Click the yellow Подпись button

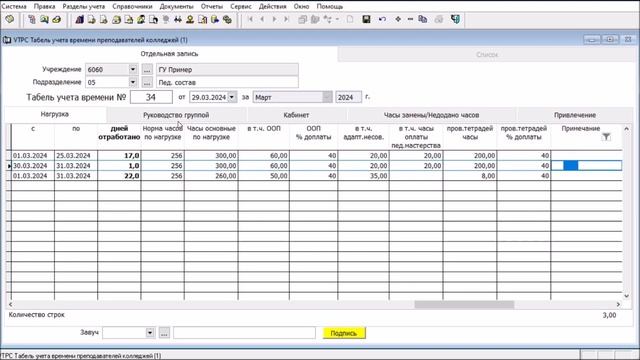(x=344, y=333)
